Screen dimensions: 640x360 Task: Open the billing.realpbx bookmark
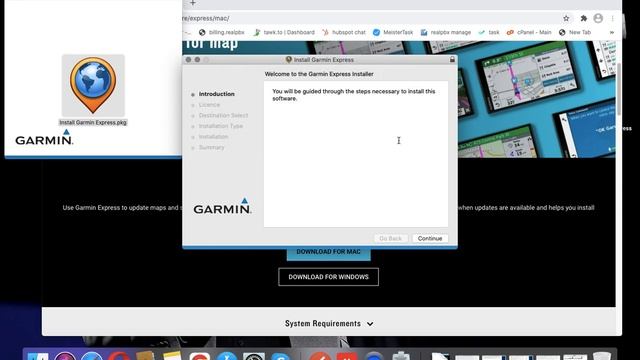(222, 32)
